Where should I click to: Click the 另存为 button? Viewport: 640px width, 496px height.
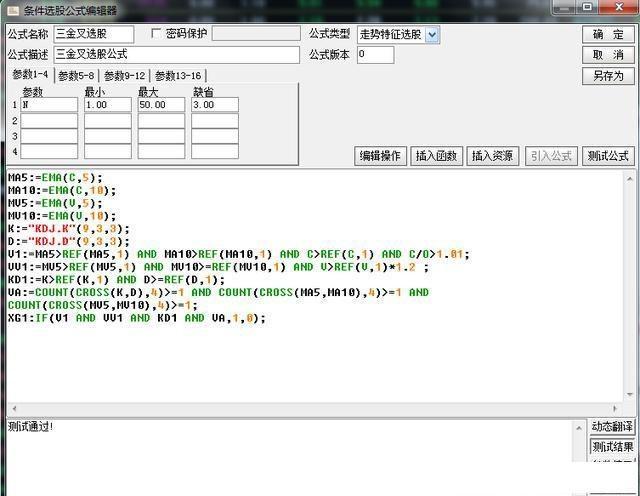pyautogui.click(x=608, y=76)
